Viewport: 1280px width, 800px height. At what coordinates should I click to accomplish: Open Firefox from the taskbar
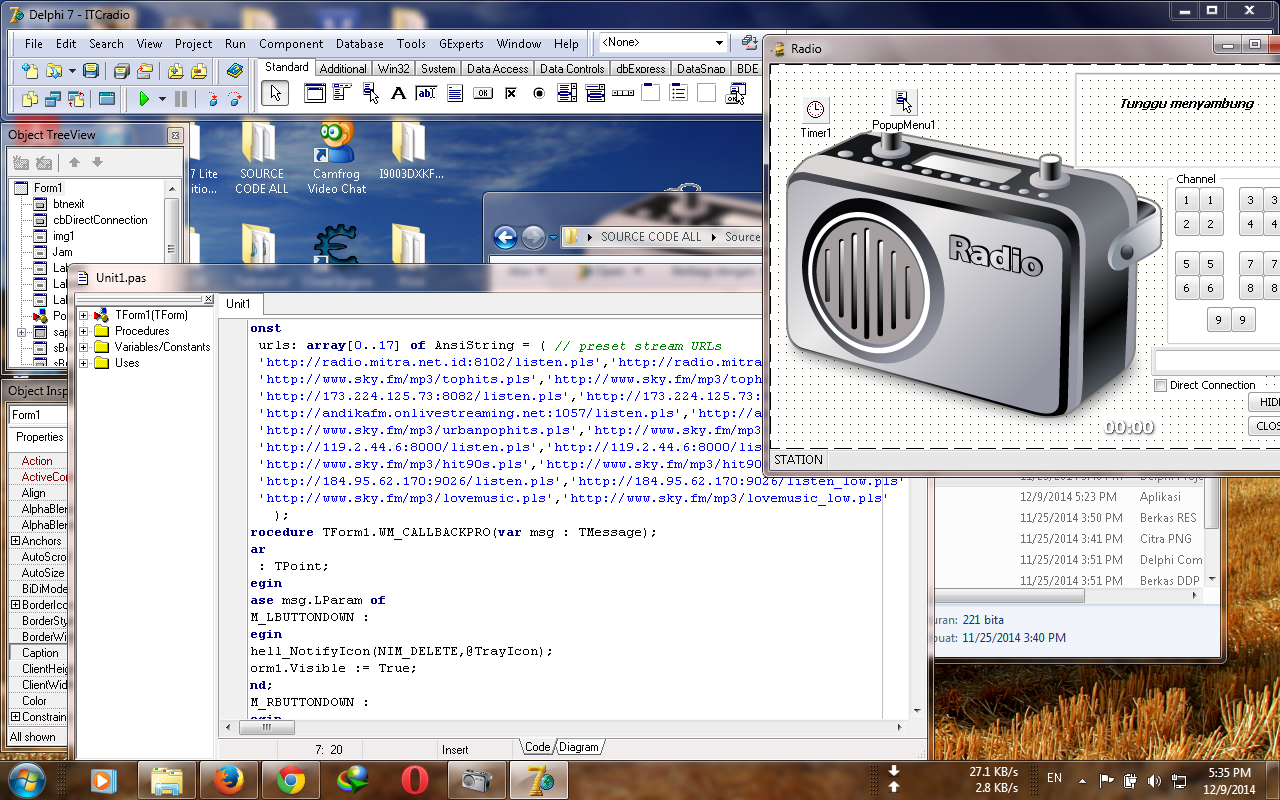[229, 779]
